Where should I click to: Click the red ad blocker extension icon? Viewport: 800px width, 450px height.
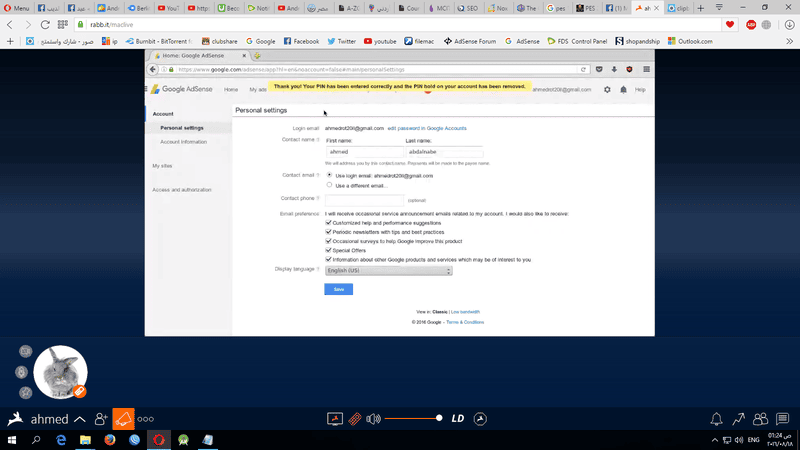[751, 24]
